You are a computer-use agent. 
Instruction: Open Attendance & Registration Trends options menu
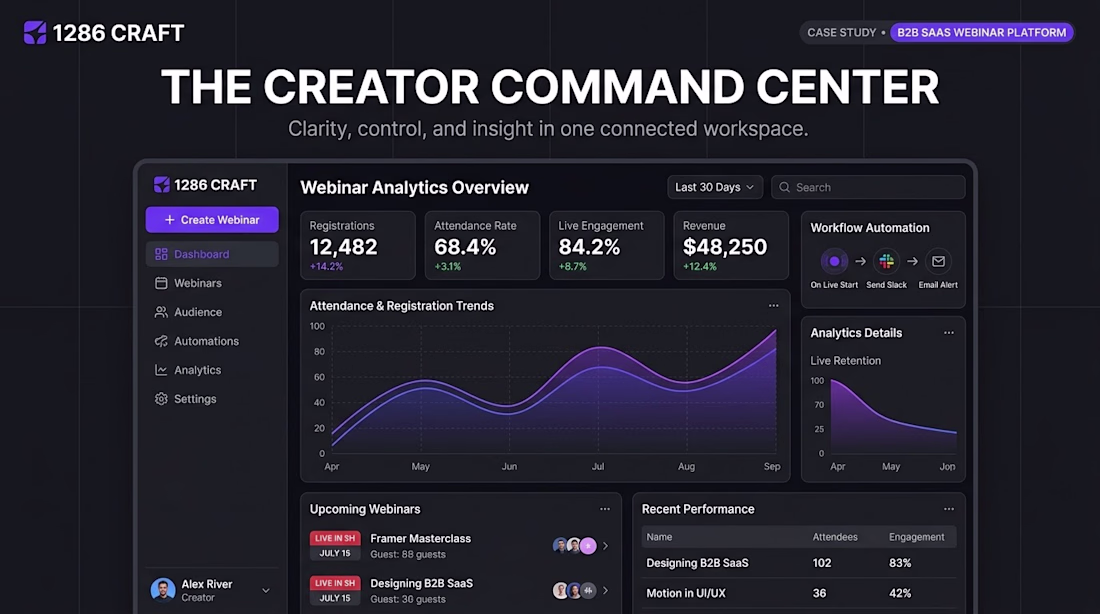coord(773,305)
